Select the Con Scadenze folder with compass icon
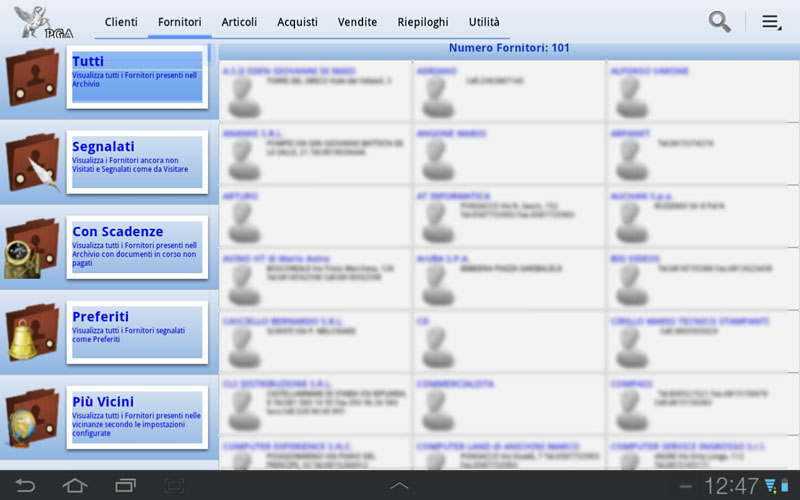This screenshot has width=800, height=500. [x=31, y=248]
